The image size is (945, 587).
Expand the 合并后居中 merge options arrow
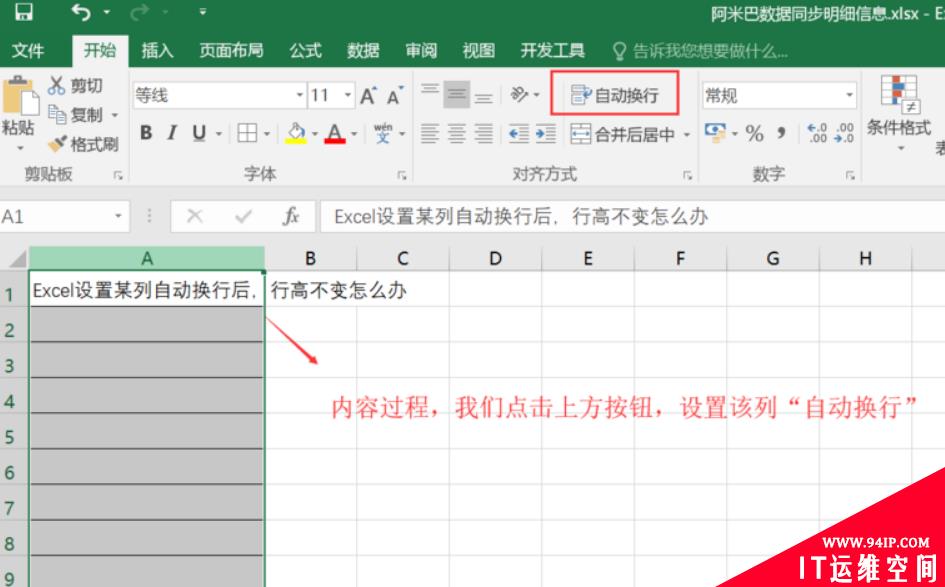click(x=686, y=134)
